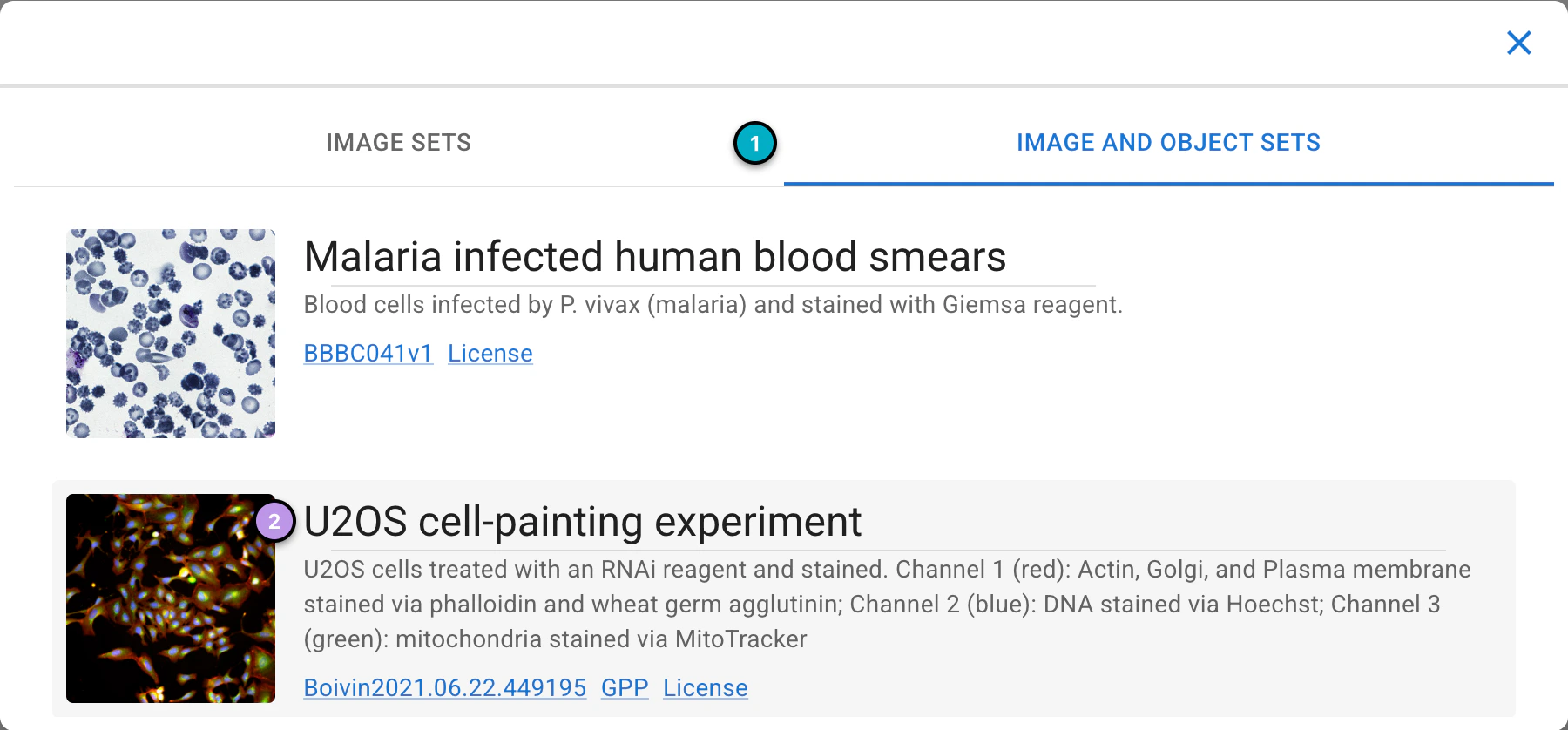
Task: Select the Image and Object Sets tab
Action: coord(1168,142)
